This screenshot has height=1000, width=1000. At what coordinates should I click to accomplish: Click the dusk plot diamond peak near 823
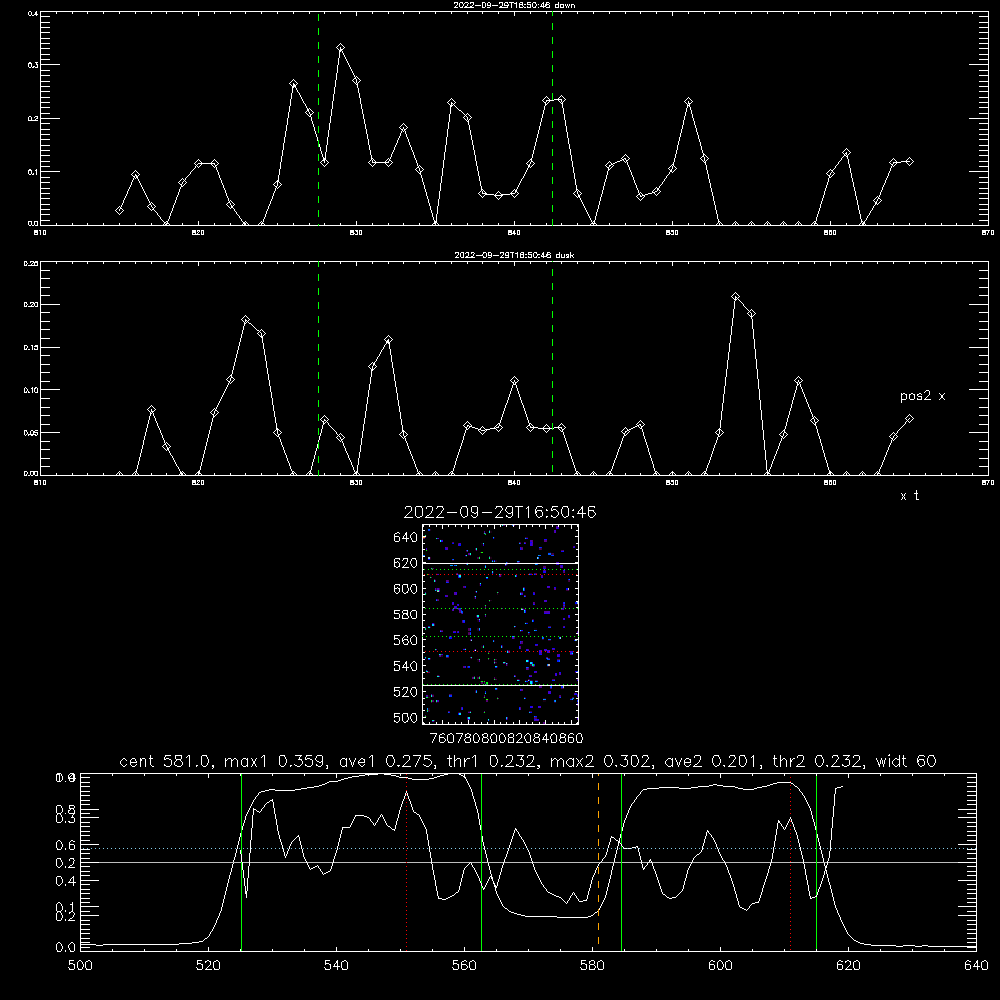pyautogui.click(x=246, y=320)
